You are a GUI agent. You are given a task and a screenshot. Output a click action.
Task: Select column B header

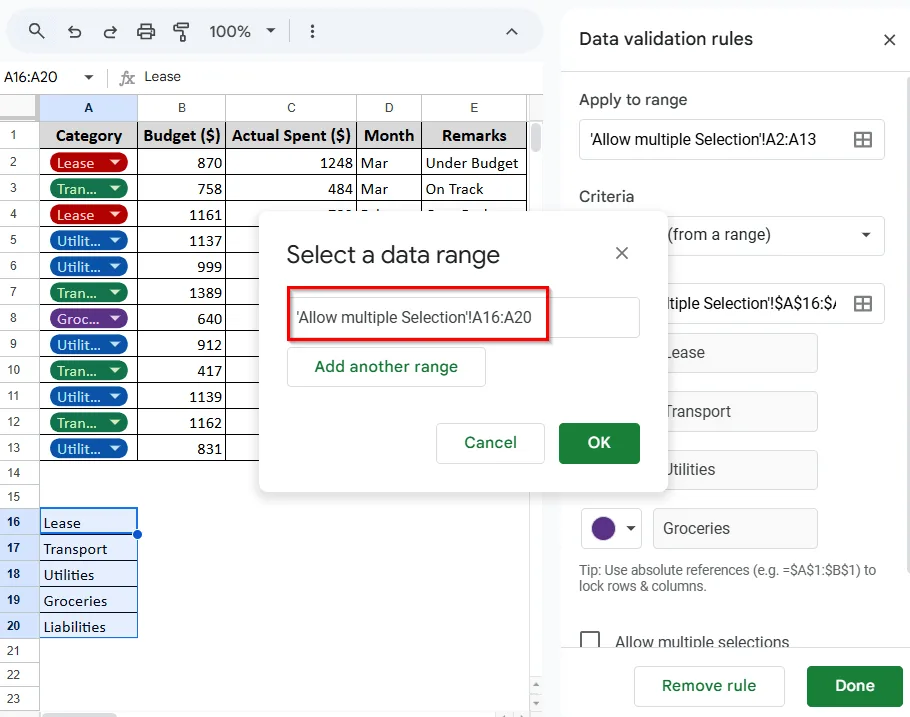(182, 108)
